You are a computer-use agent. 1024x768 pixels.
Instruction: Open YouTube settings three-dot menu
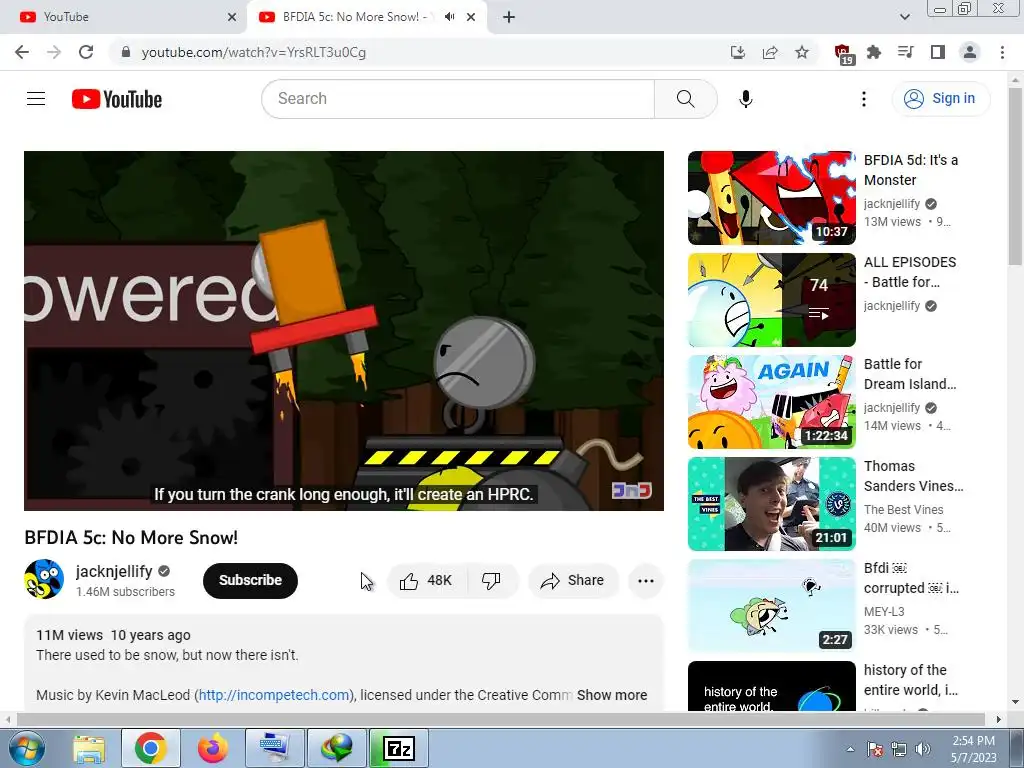pos(863,99)
